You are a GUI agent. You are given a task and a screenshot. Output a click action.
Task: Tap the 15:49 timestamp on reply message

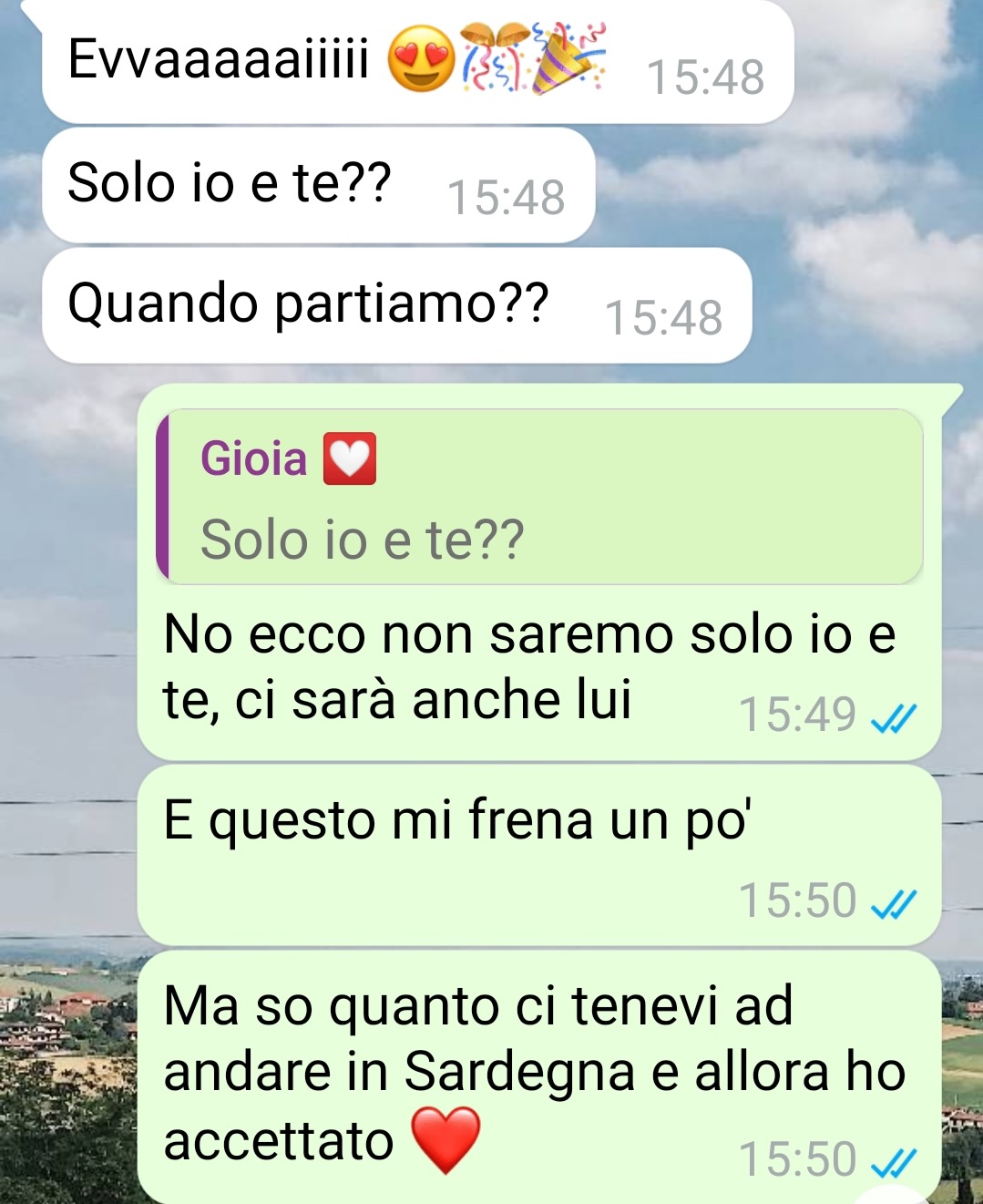(797, 714)
